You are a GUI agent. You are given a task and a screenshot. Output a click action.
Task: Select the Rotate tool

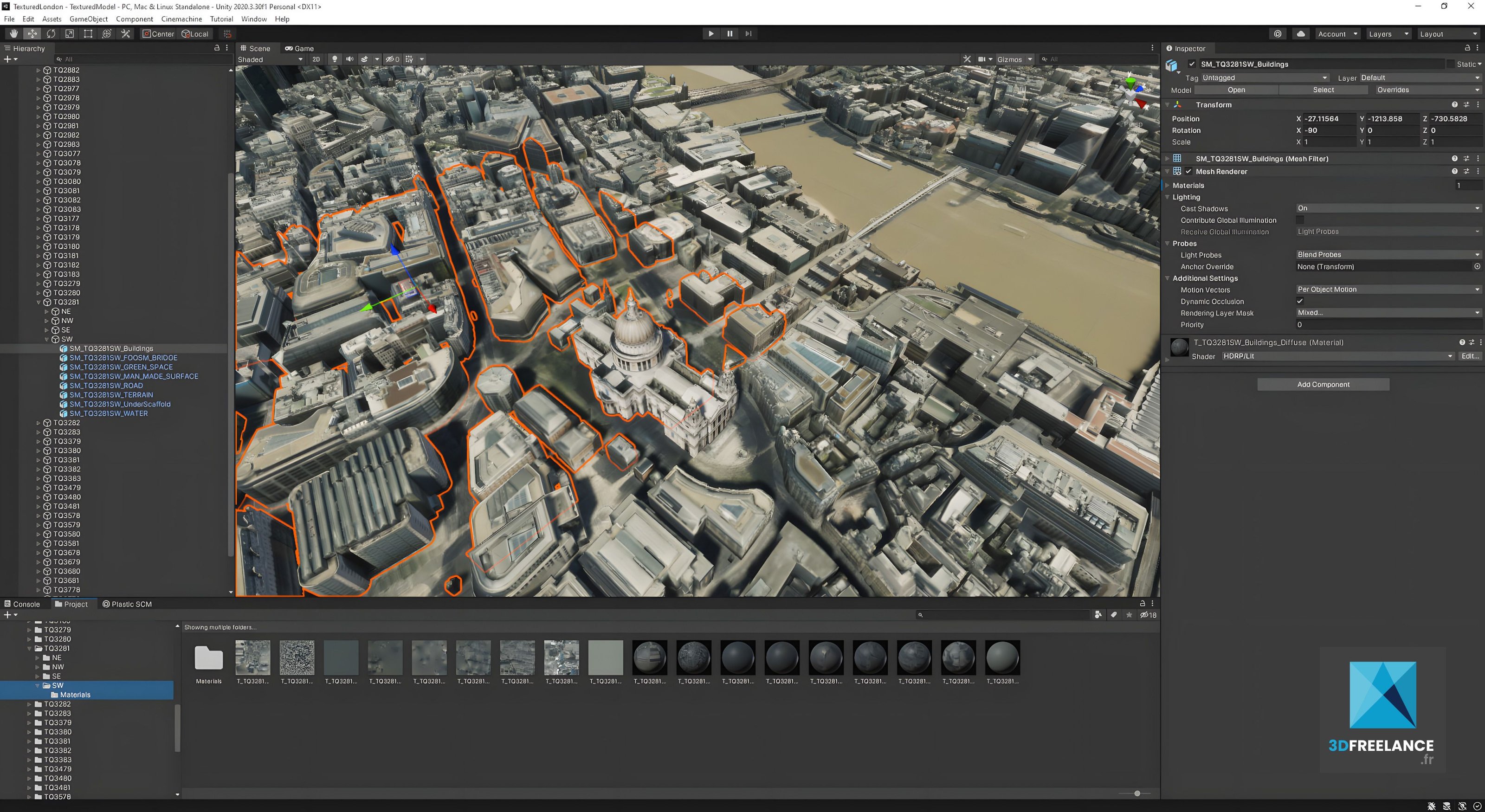tap(51, 34)
